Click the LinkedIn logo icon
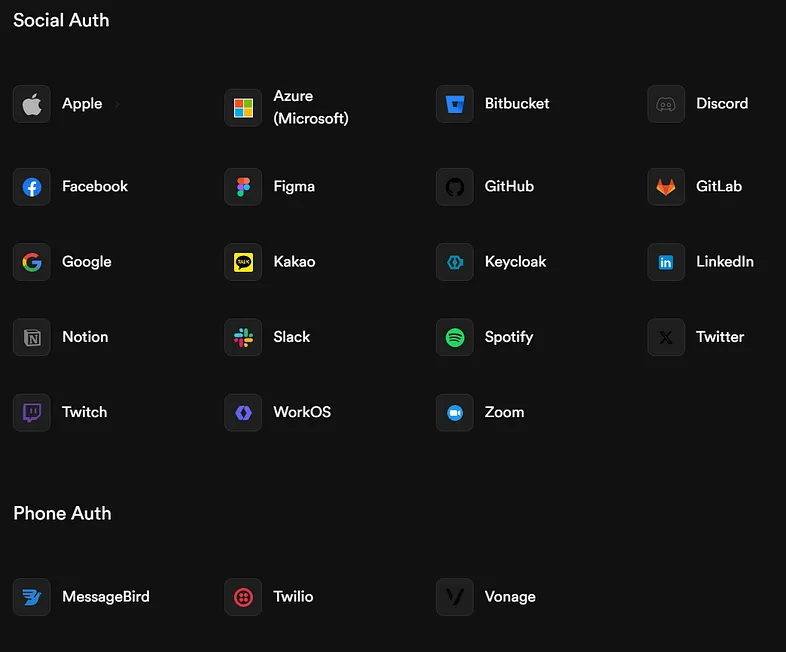The width and height of the screenshot is (786, 652). 666,262
